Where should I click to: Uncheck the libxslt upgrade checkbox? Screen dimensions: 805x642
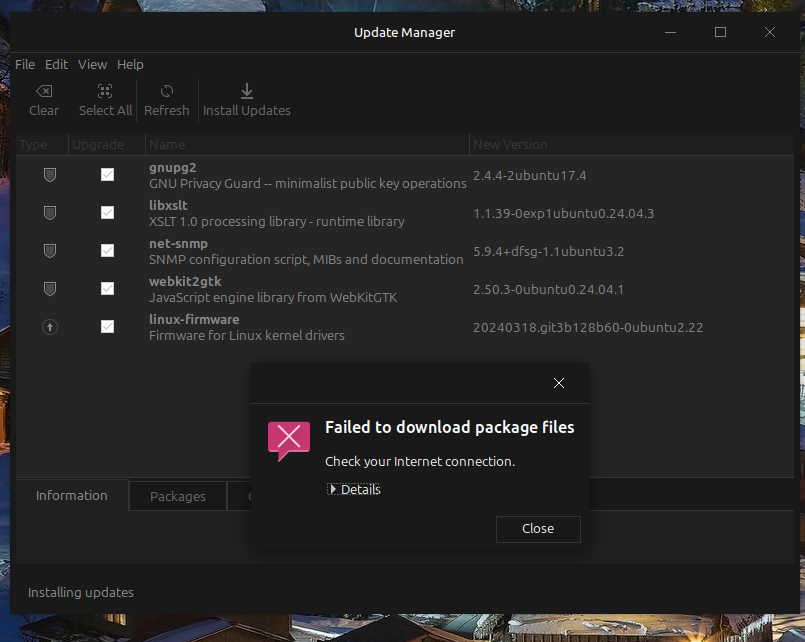point(107,212)
